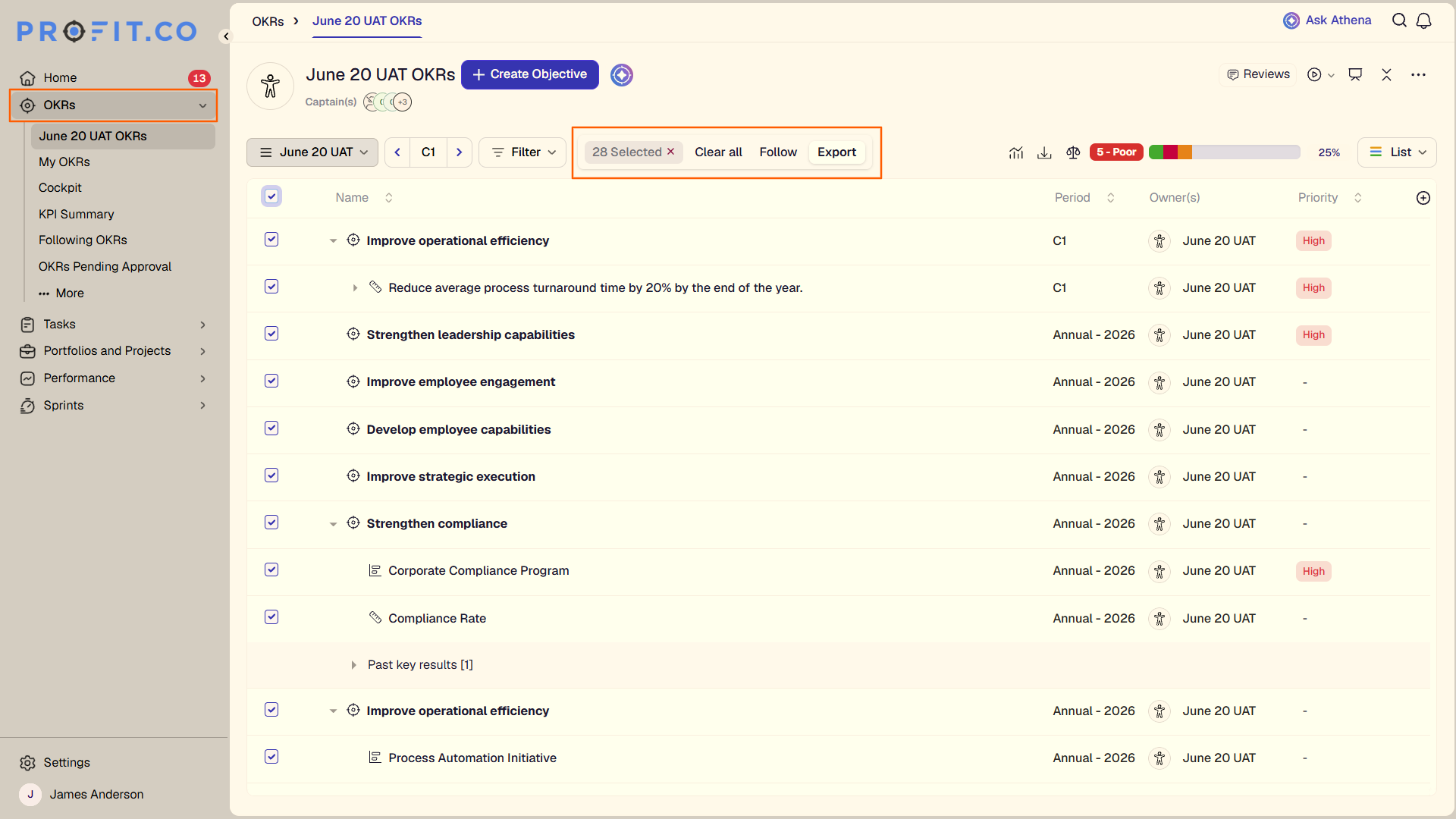Collapse the sidebar with the arrow icon

coord(225,36)
